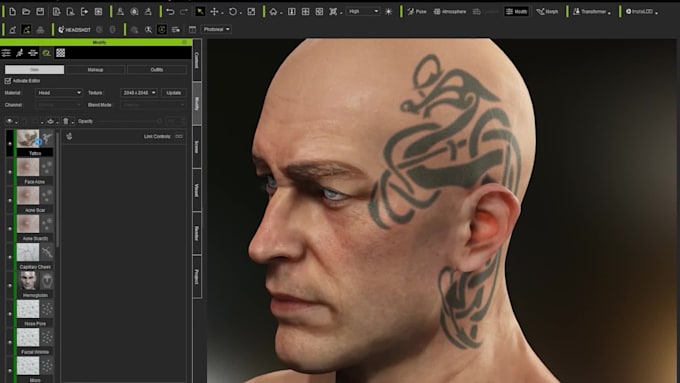Viewport: 680px width, 383px height.
Task: Click the merge layers icon
Action: (x=51, y=121)
